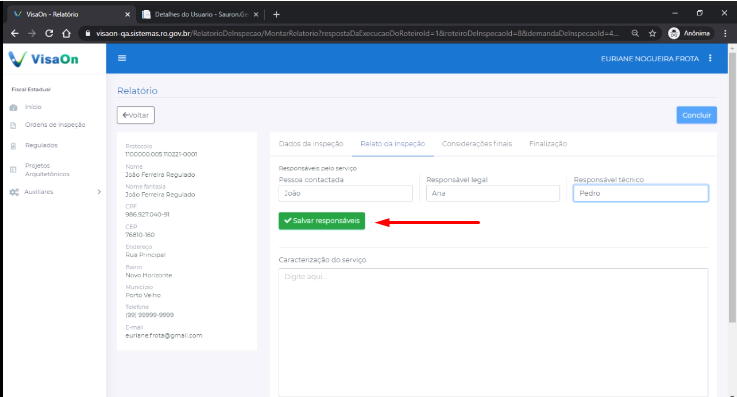Image resolution: width=737 pixels, height=397 pixels.
Task: Open Início in the sidebar
Action: [33, 107]
